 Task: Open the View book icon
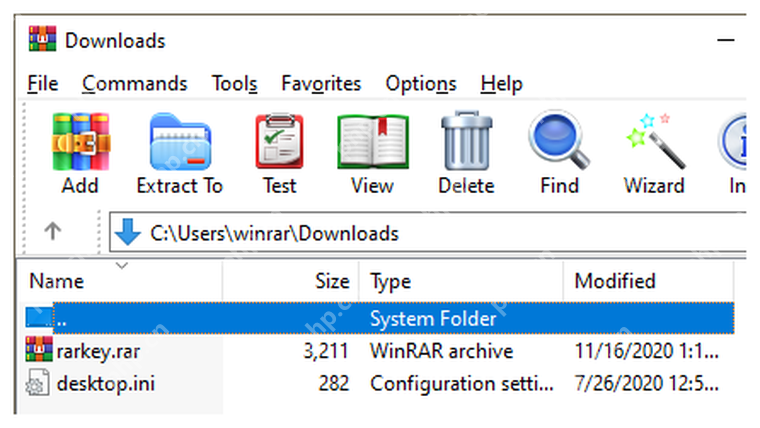(x=373, y=142)
